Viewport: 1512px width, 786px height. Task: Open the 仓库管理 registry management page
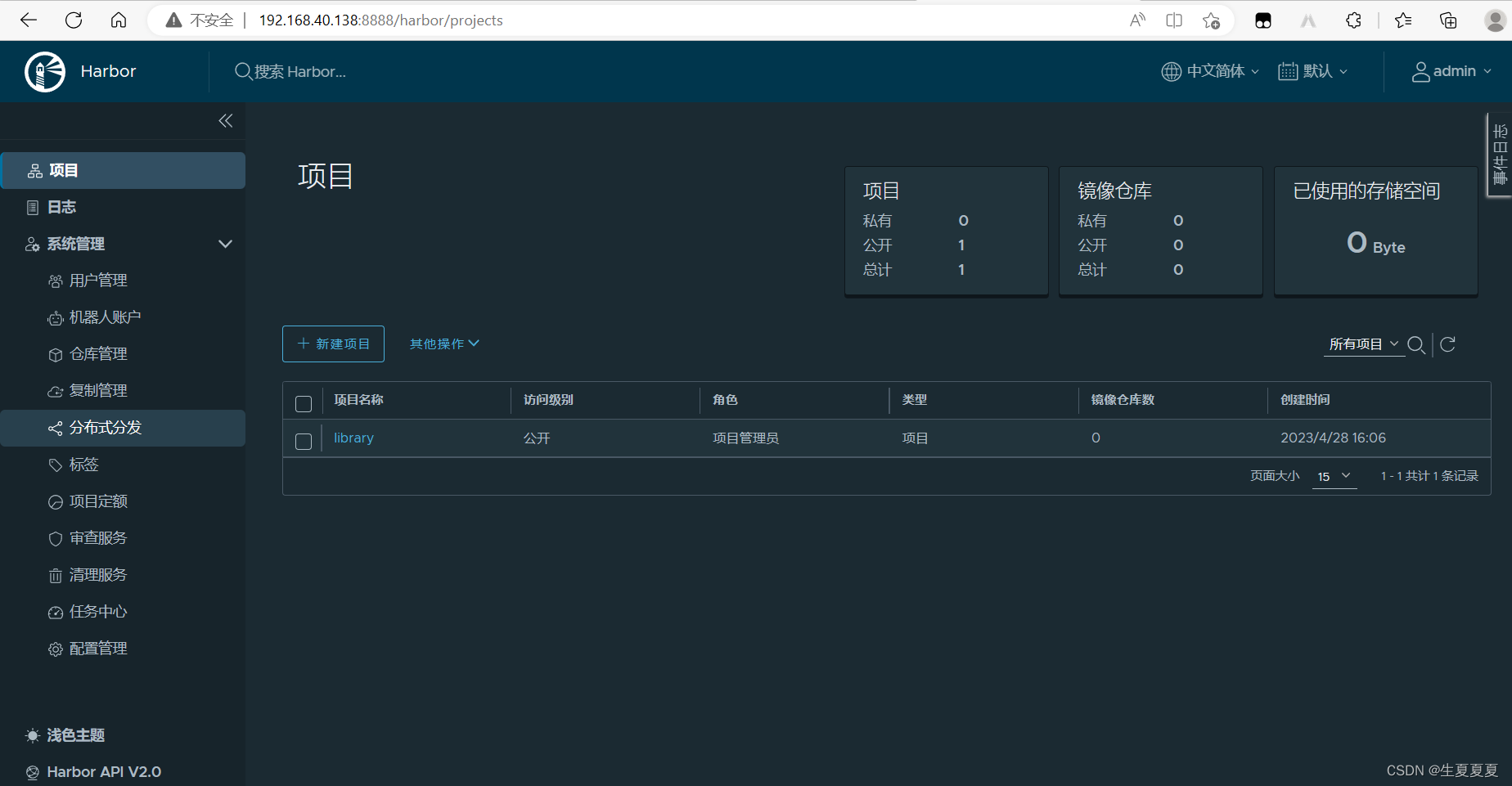98,353
